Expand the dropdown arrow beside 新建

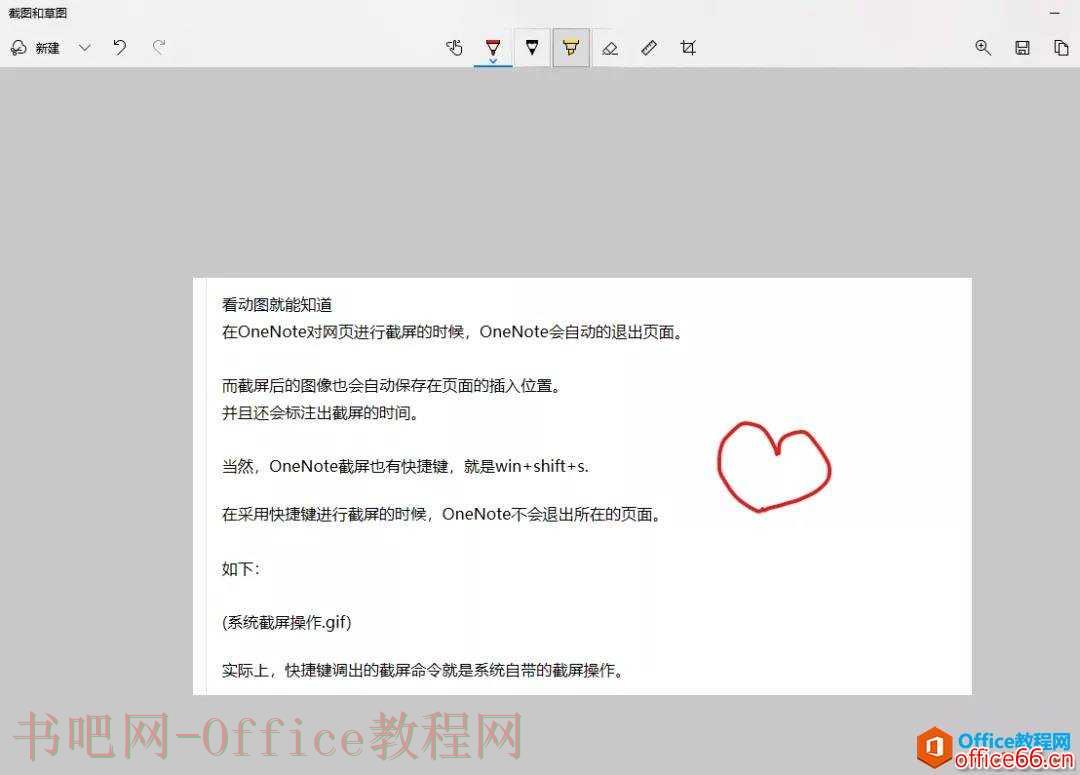[x=85, y=48]
